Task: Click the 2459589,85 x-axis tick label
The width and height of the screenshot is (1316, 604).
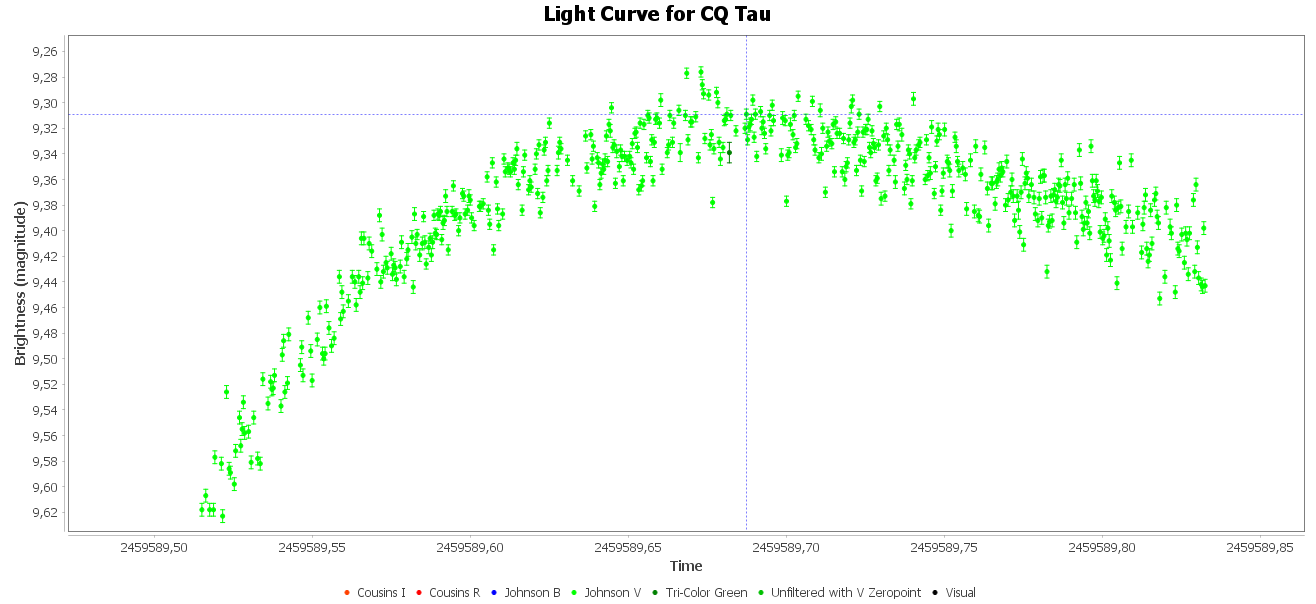Action: [1260, 548]
